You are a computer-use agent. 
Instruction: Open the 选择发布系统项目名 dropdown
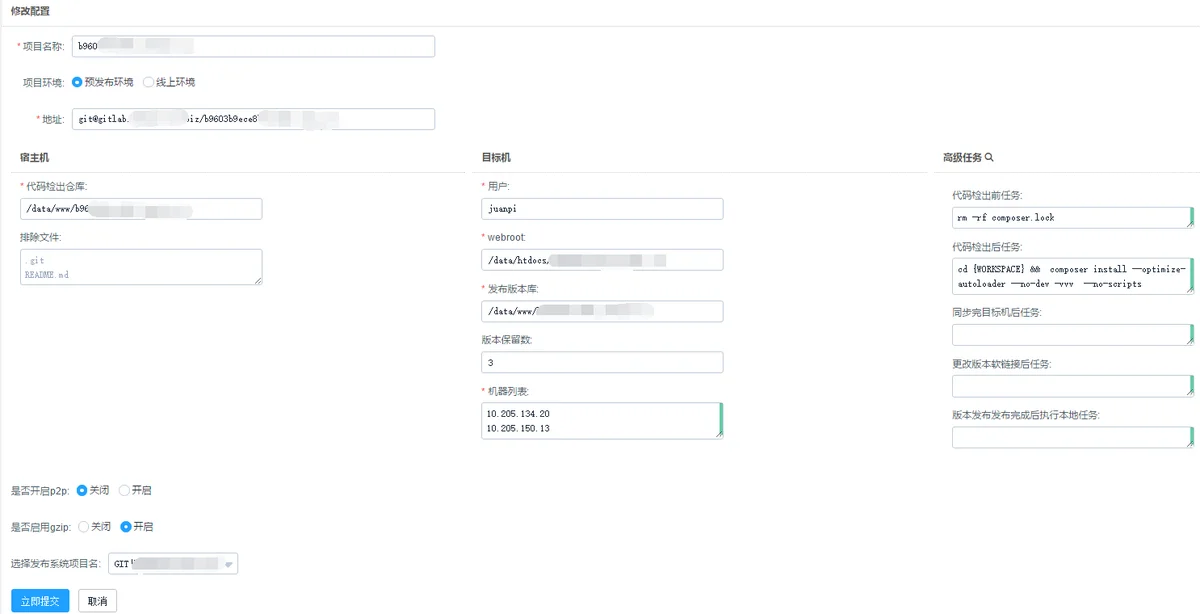167,564
